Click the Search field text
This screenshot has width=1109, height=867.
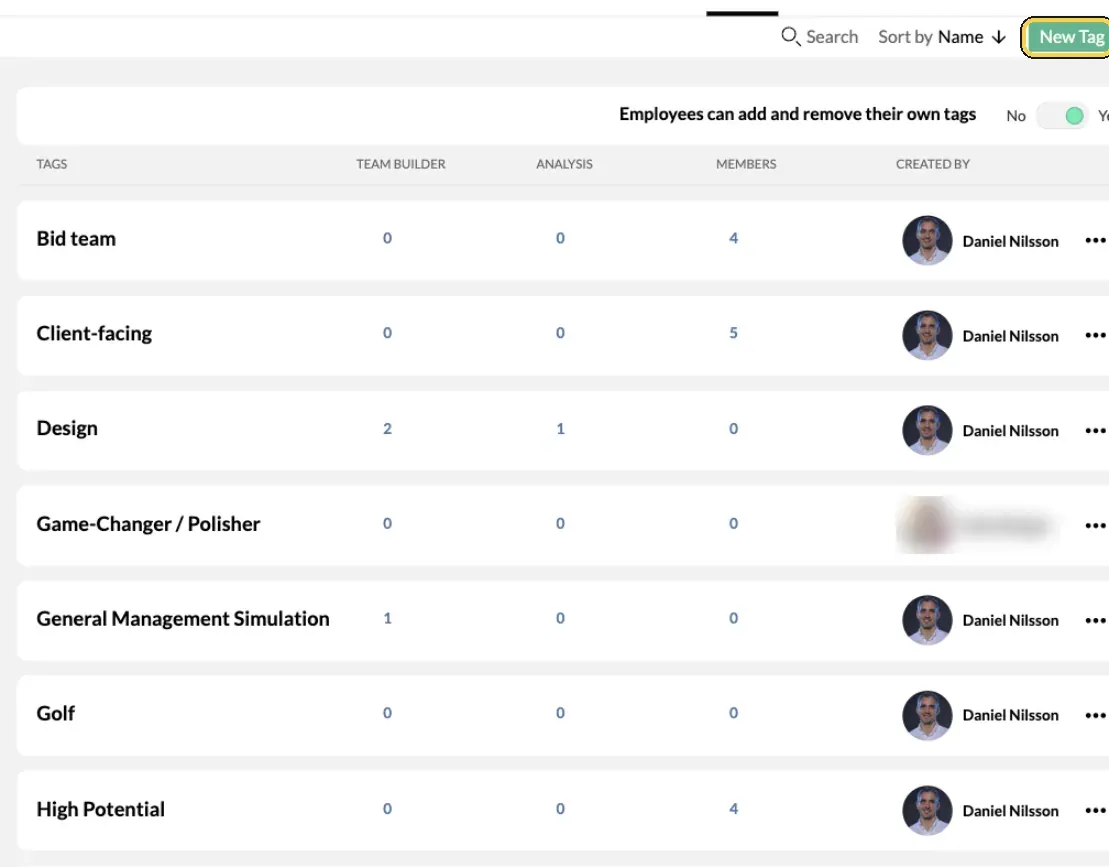pos(832,37)
